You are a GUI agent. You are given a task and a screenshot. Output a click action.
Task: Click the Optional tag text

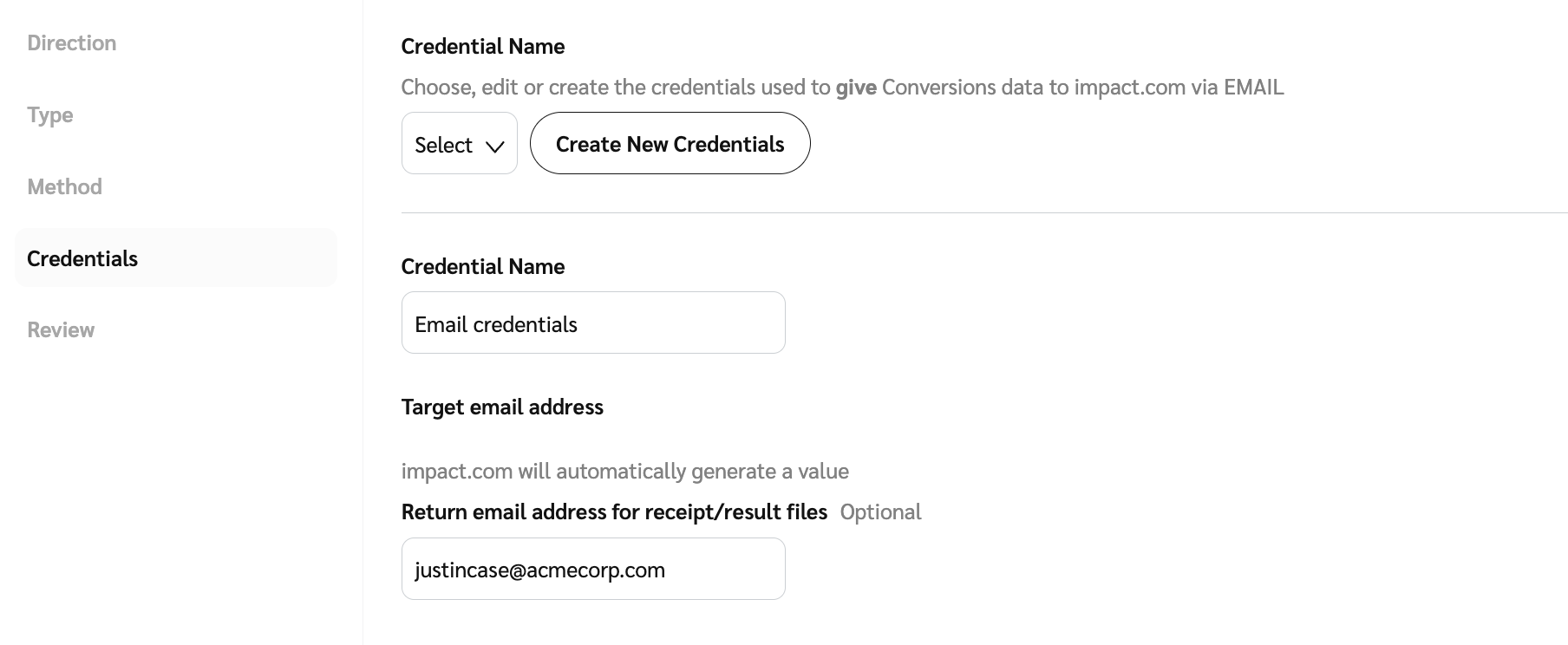(x=880, y=512)
